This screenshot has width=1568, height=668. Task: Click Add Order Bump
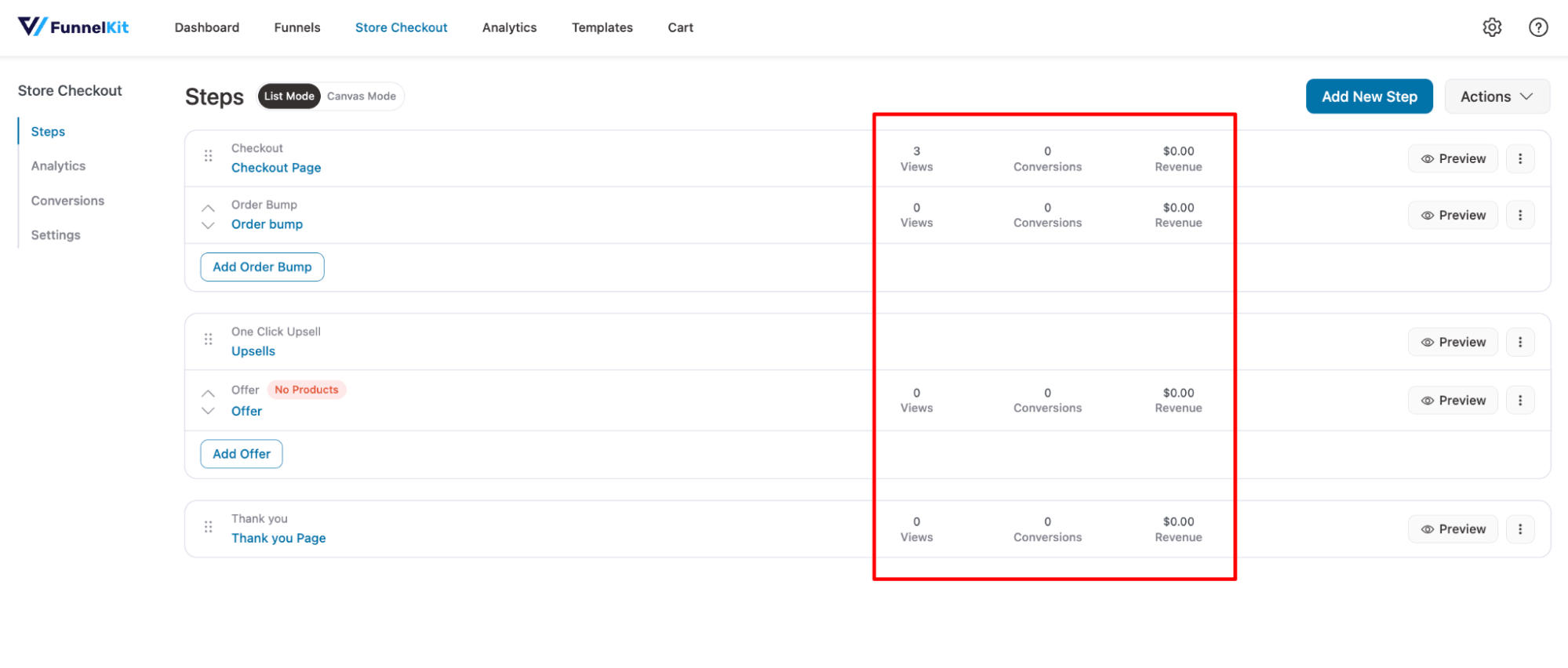[x=262, y=267]
